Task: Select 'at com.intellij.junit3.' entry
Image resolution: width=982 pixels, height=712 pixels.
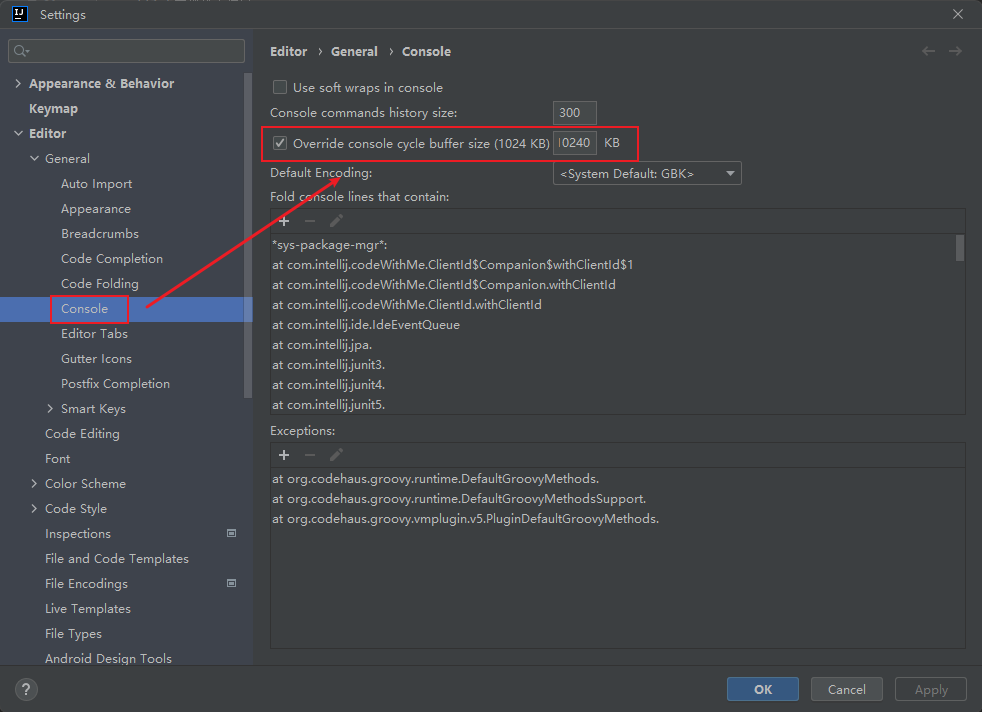Action: [x=328, y=365]
